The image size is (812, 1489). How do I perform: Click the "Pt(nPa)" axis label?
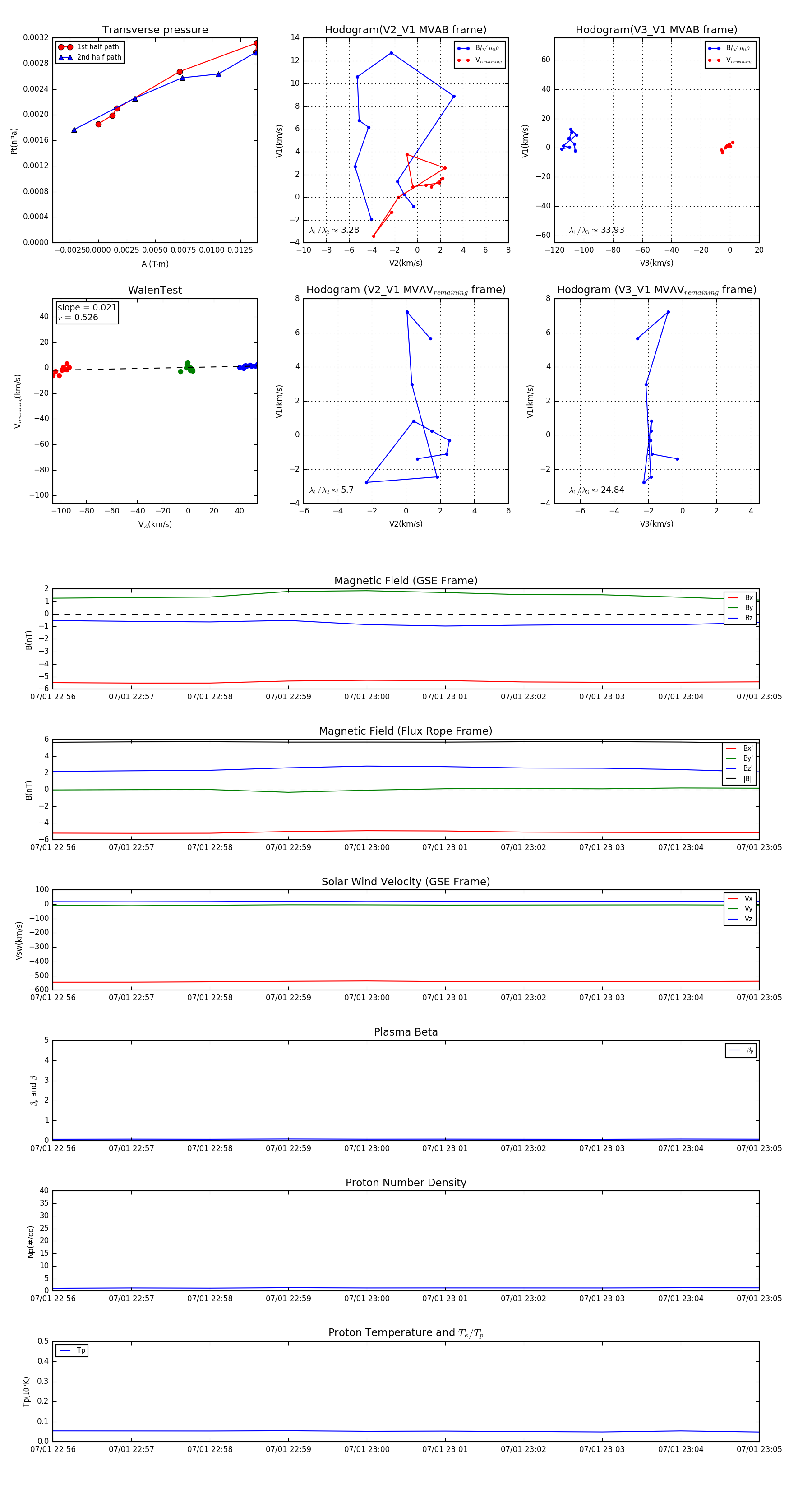click(x=14, y=141)
